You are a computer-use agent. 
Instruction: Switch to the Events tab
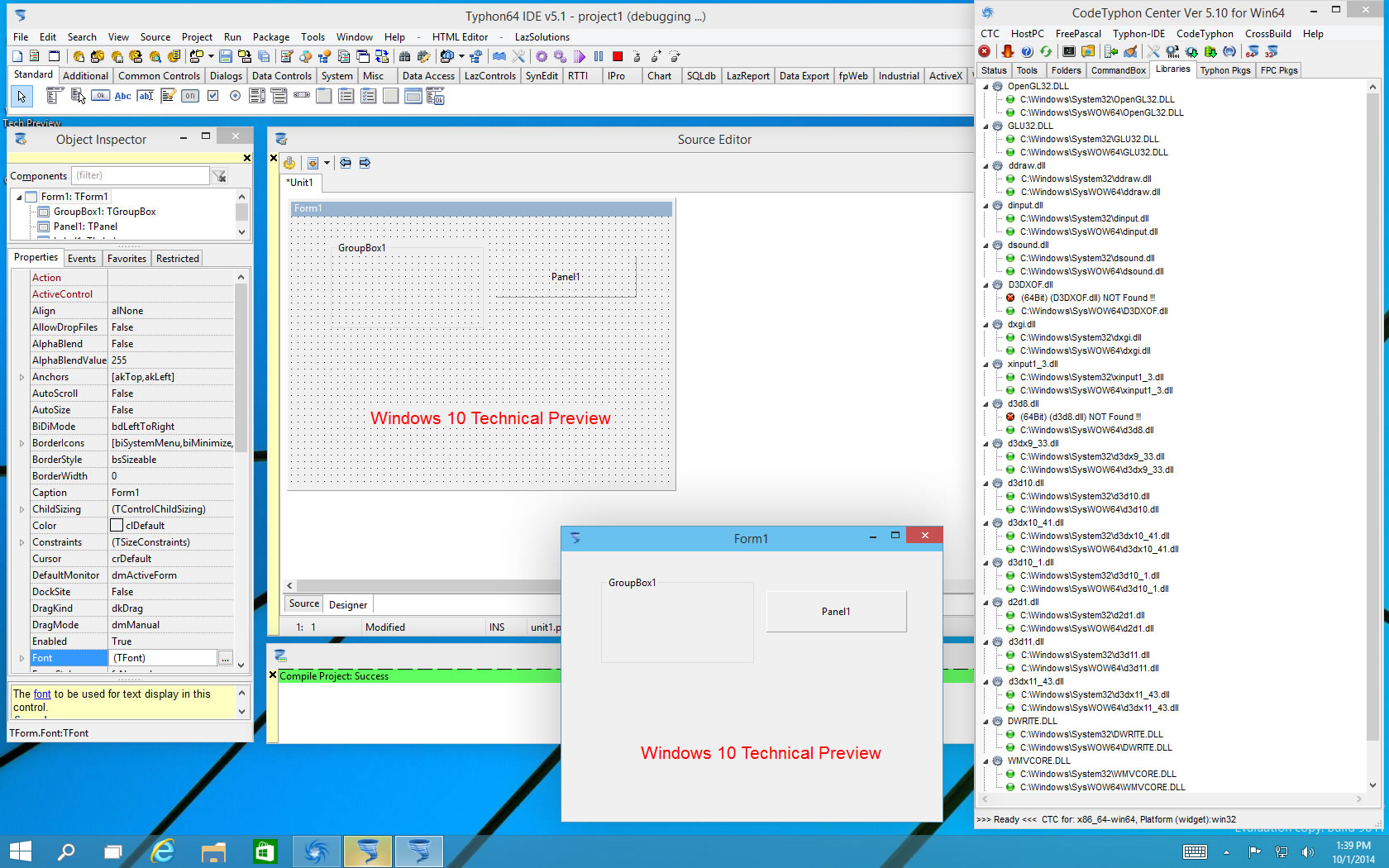click(x=82, y=259)
